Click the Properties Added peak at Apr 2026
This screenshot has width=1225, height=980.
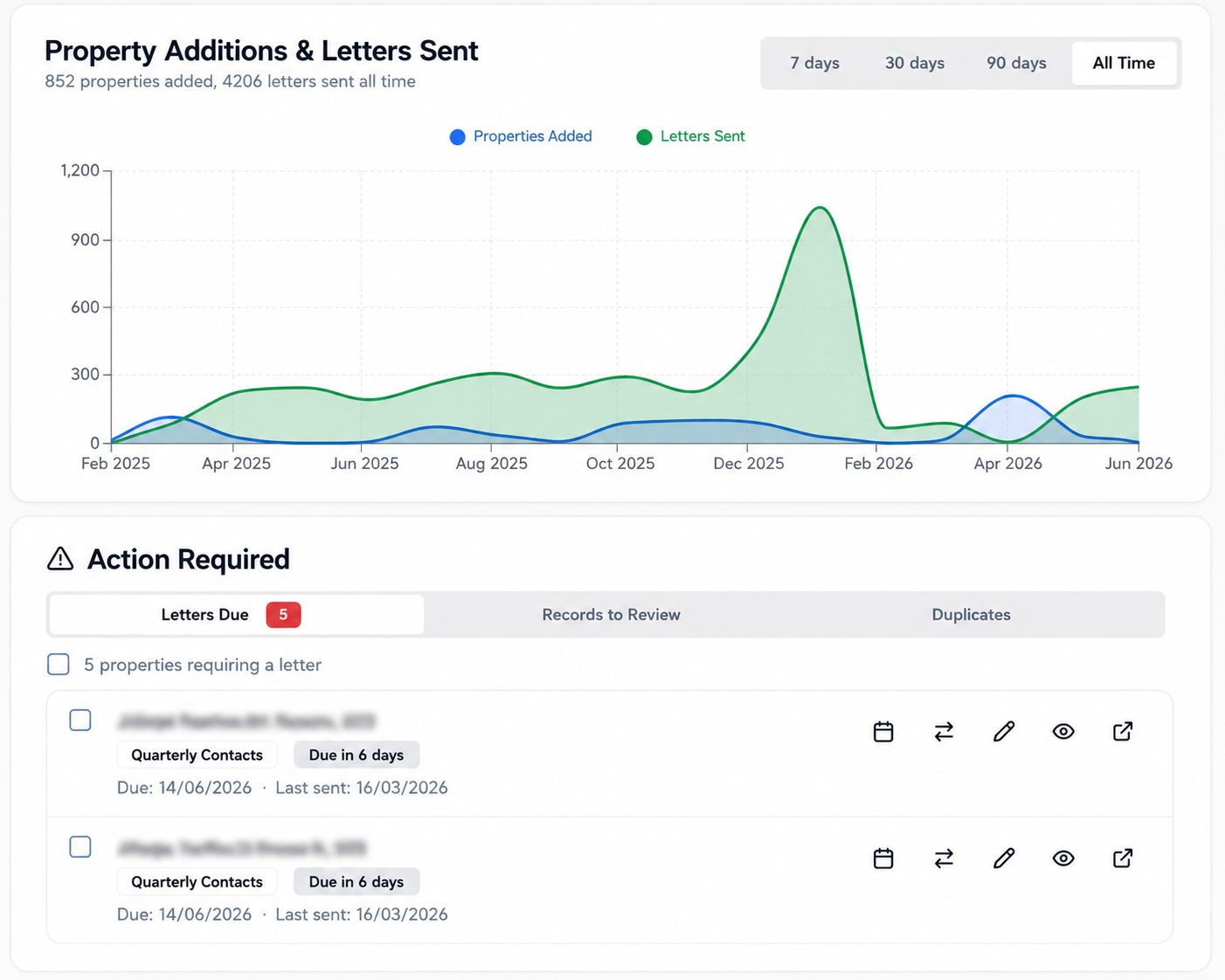1011,396
